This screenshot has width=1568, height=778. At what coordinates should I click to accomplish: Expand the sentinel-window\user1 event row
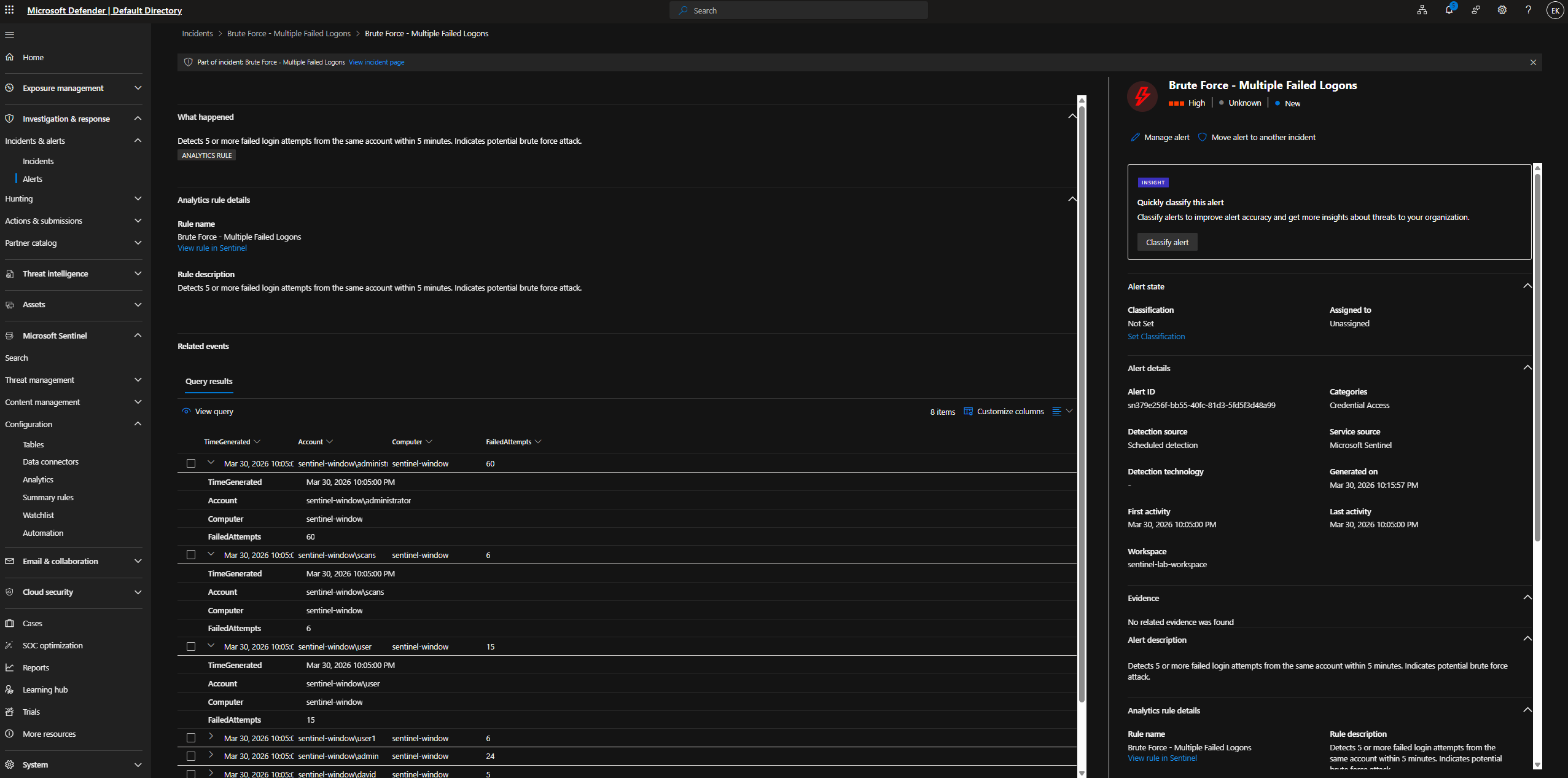(211, 737)
